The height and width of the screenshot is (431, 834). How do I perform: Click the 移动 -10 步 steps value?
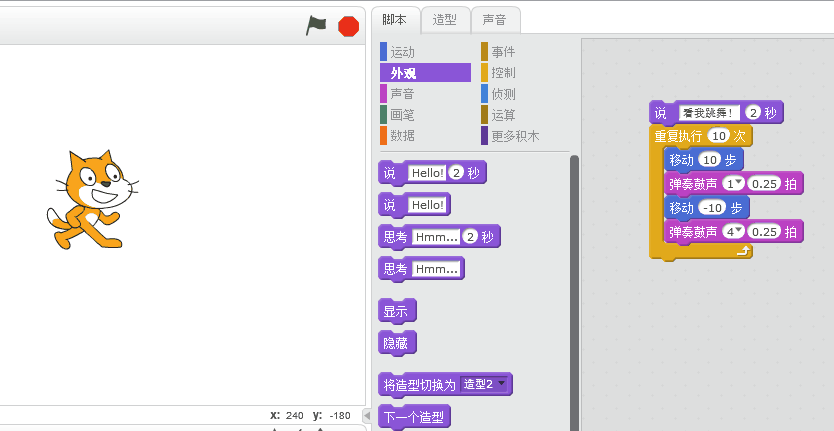pyautogui.click(x=711, y=208)
